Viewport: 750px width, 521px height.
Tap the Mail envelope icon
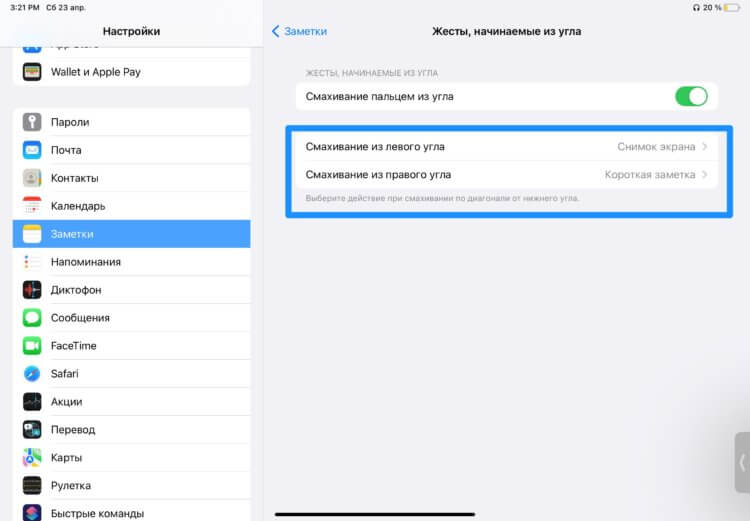pos(32,150)
